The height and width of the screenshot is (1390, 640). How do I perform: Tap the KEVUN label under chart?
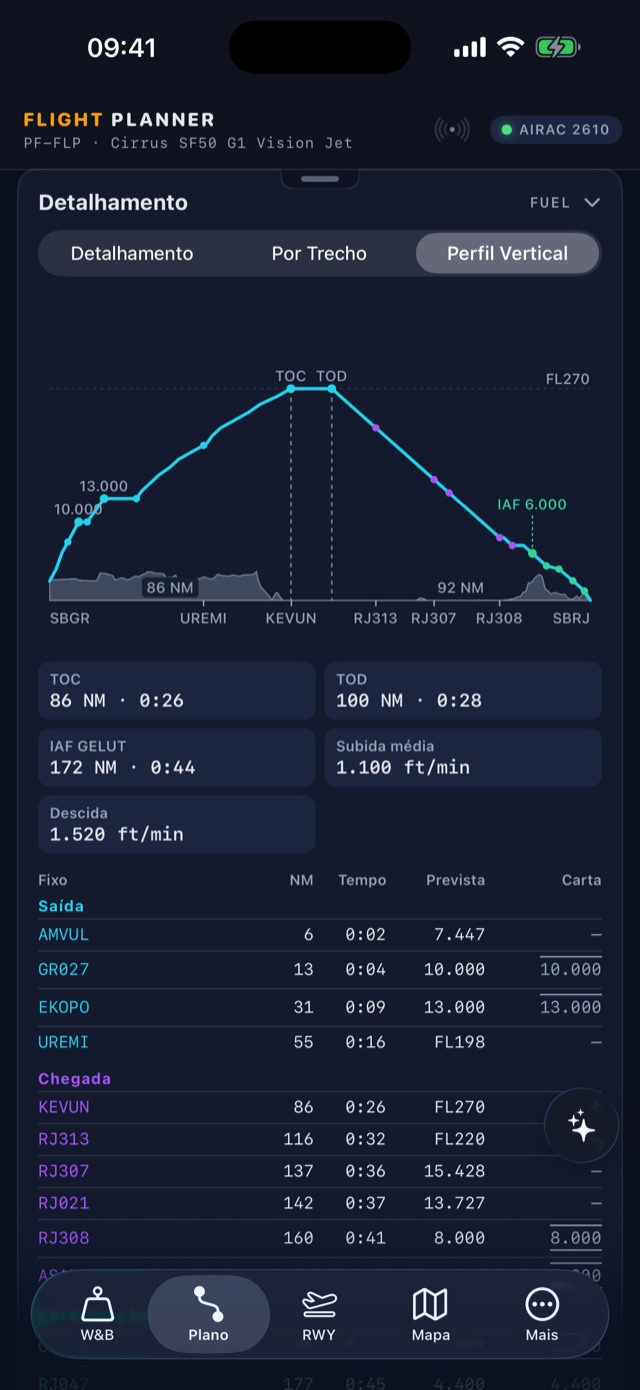tap(291, 618)
